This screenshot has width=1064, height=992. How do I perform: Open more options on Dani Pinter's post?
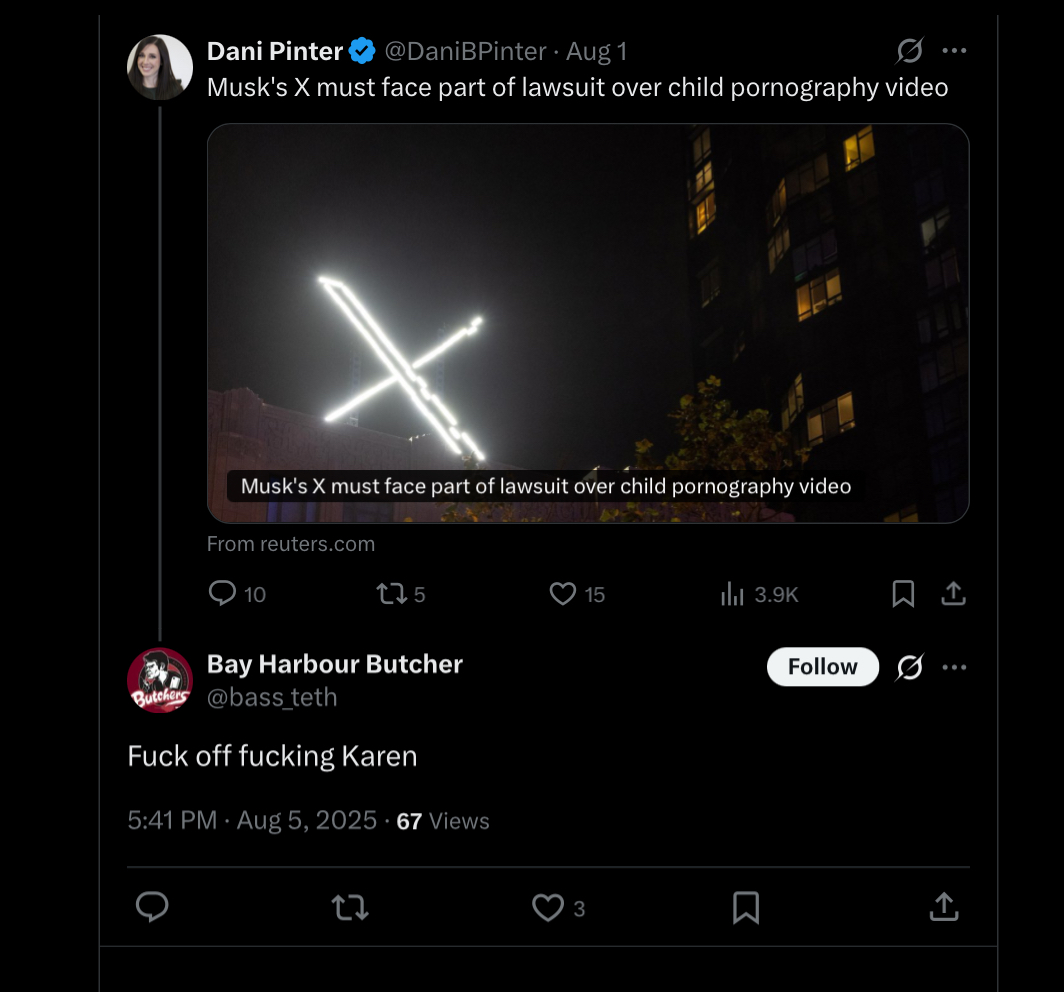click(x=954, y=50)
